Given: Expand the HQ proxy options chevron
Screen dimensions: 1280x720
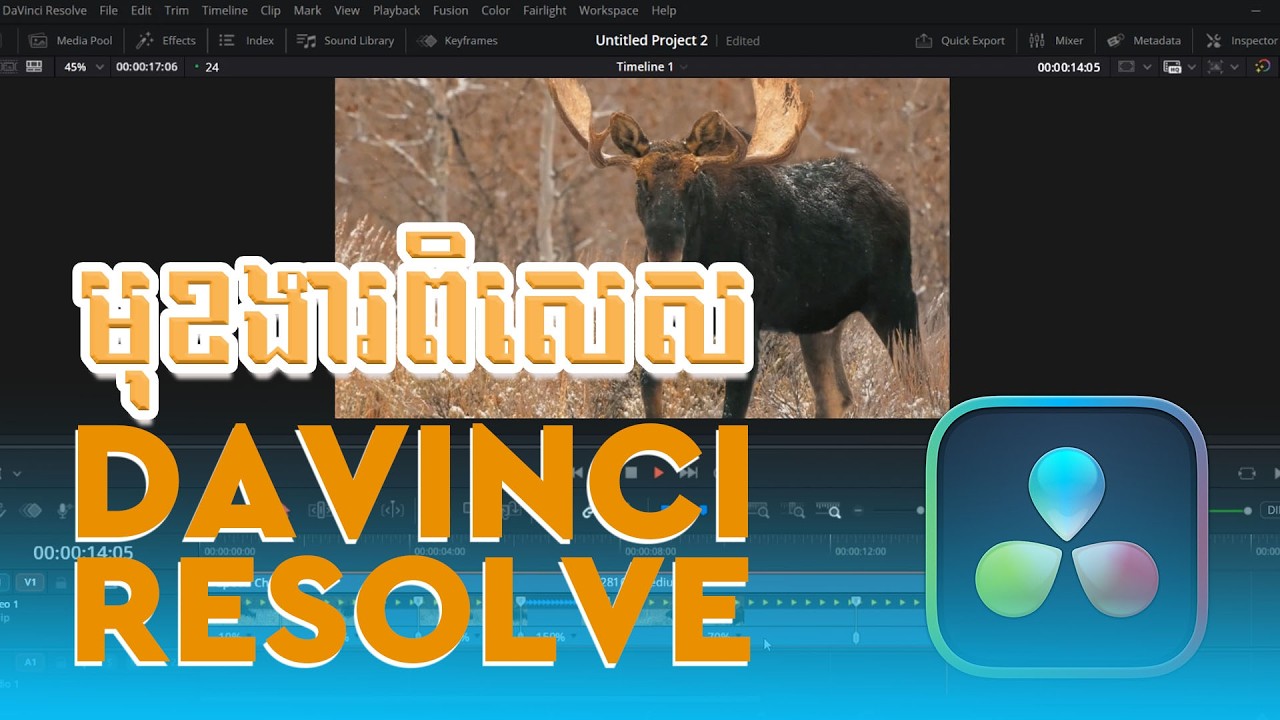Looking at the screenshot, I should coord(1192,67).
